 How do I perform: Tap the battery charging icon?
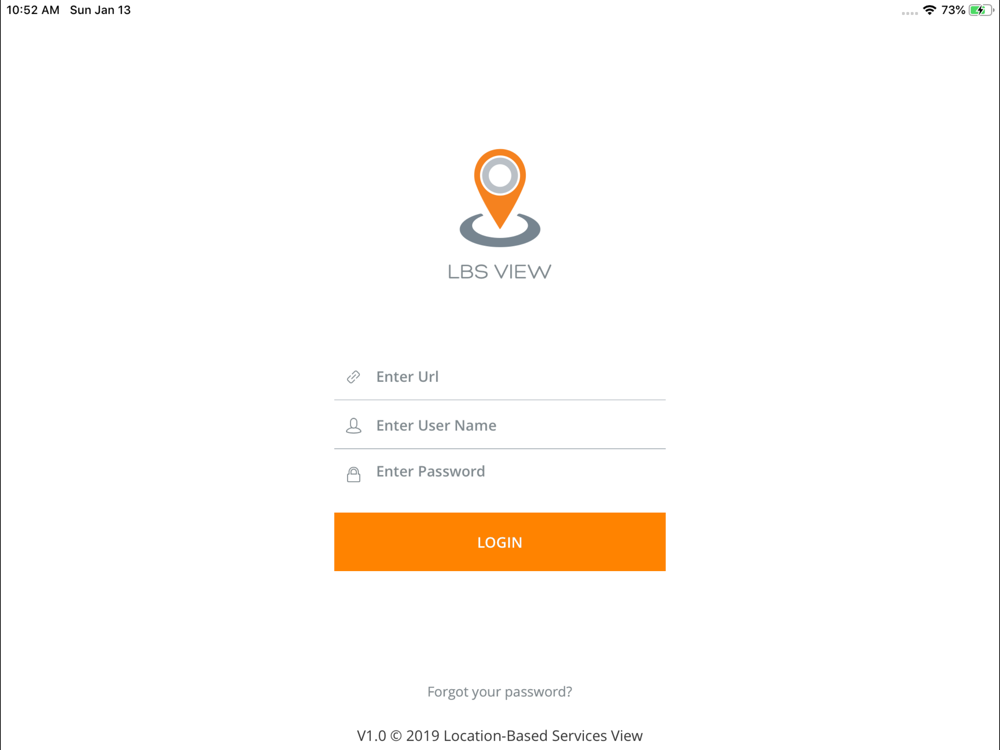pos(980,10)
